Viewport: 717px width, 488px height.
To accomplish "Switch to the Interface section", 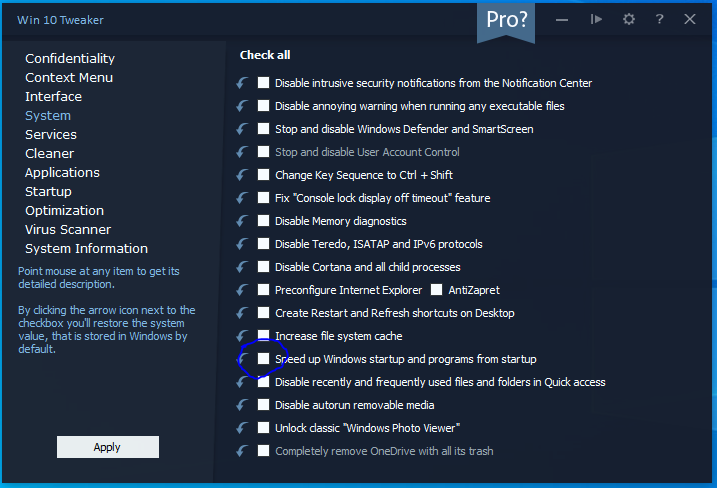I will click(54, 97).
